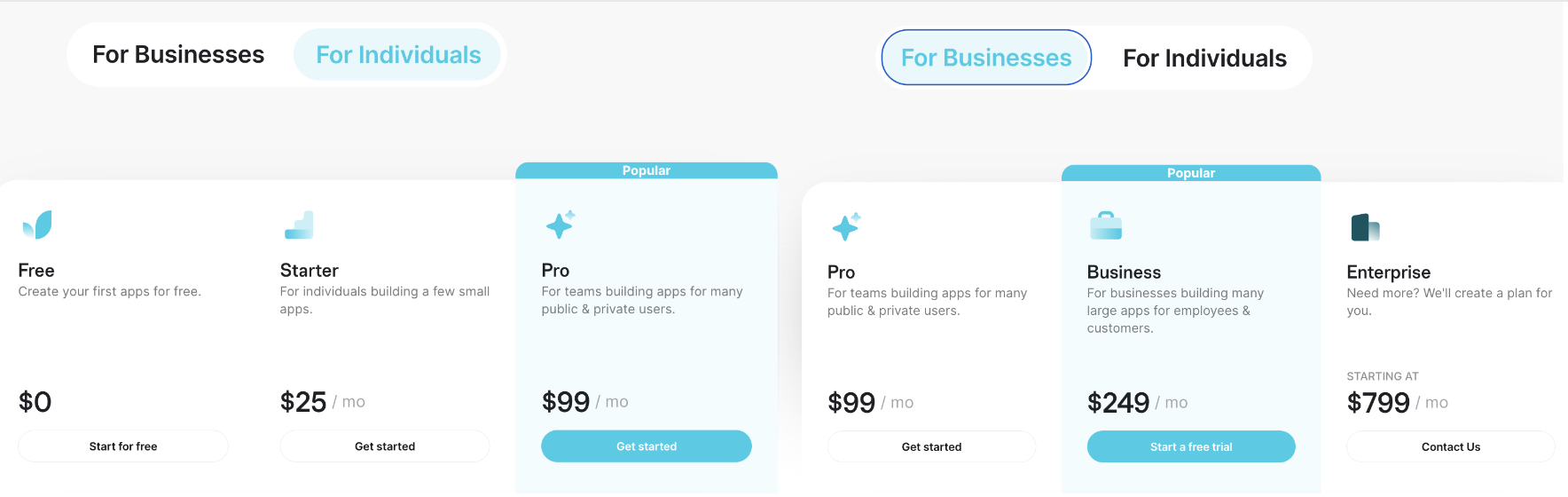Click the Business plan briefcase icon
This screenshot has height=497, width=1568.
[1105, 226]
